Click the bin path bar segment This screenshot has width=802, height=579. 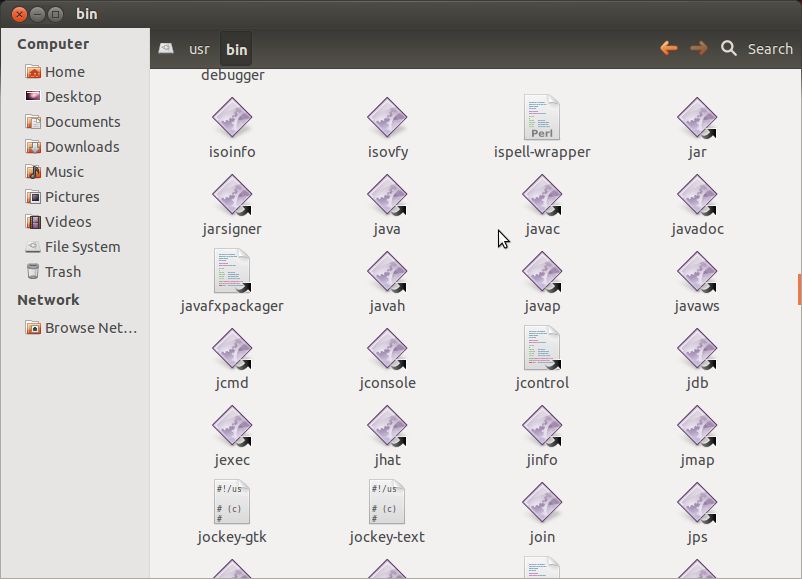pyautogui.click(x=236, y=49)
